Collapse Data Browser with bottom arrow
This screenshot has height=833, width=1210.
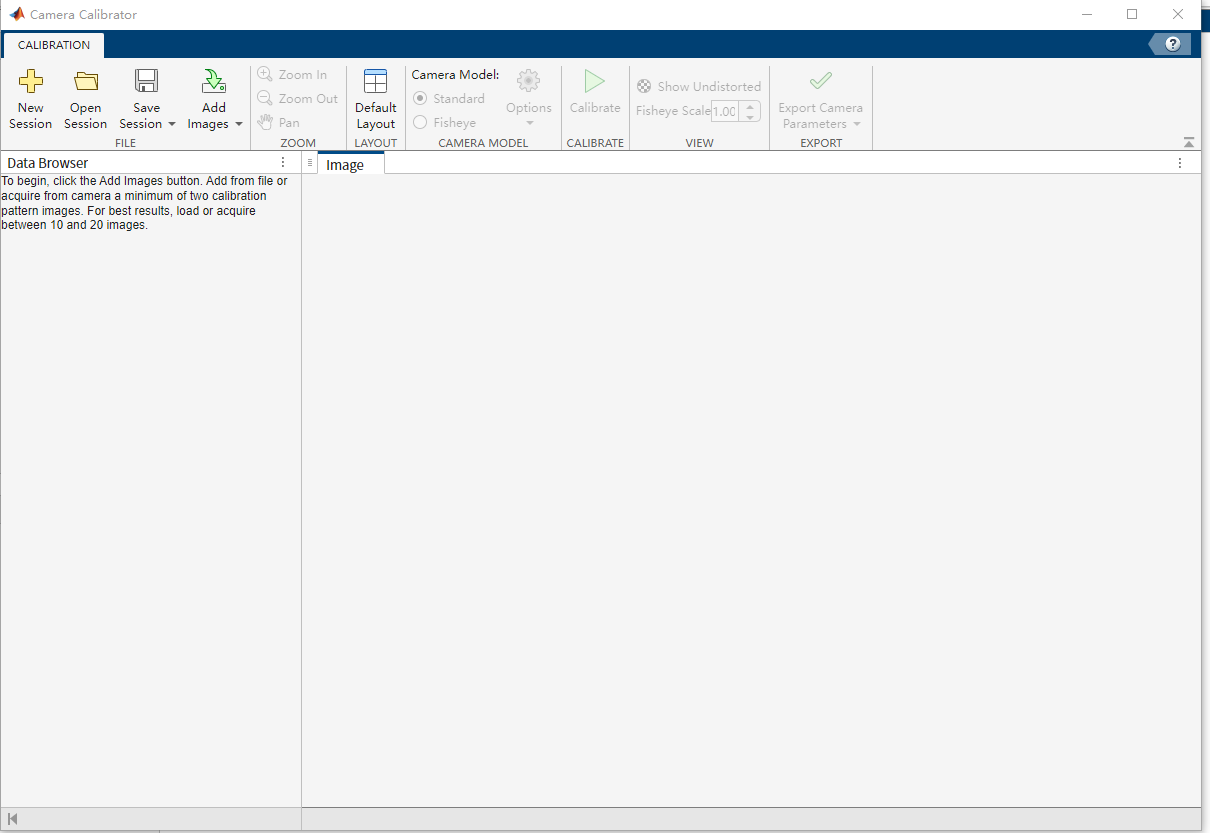pyautogui.click(x=12, y=819)
